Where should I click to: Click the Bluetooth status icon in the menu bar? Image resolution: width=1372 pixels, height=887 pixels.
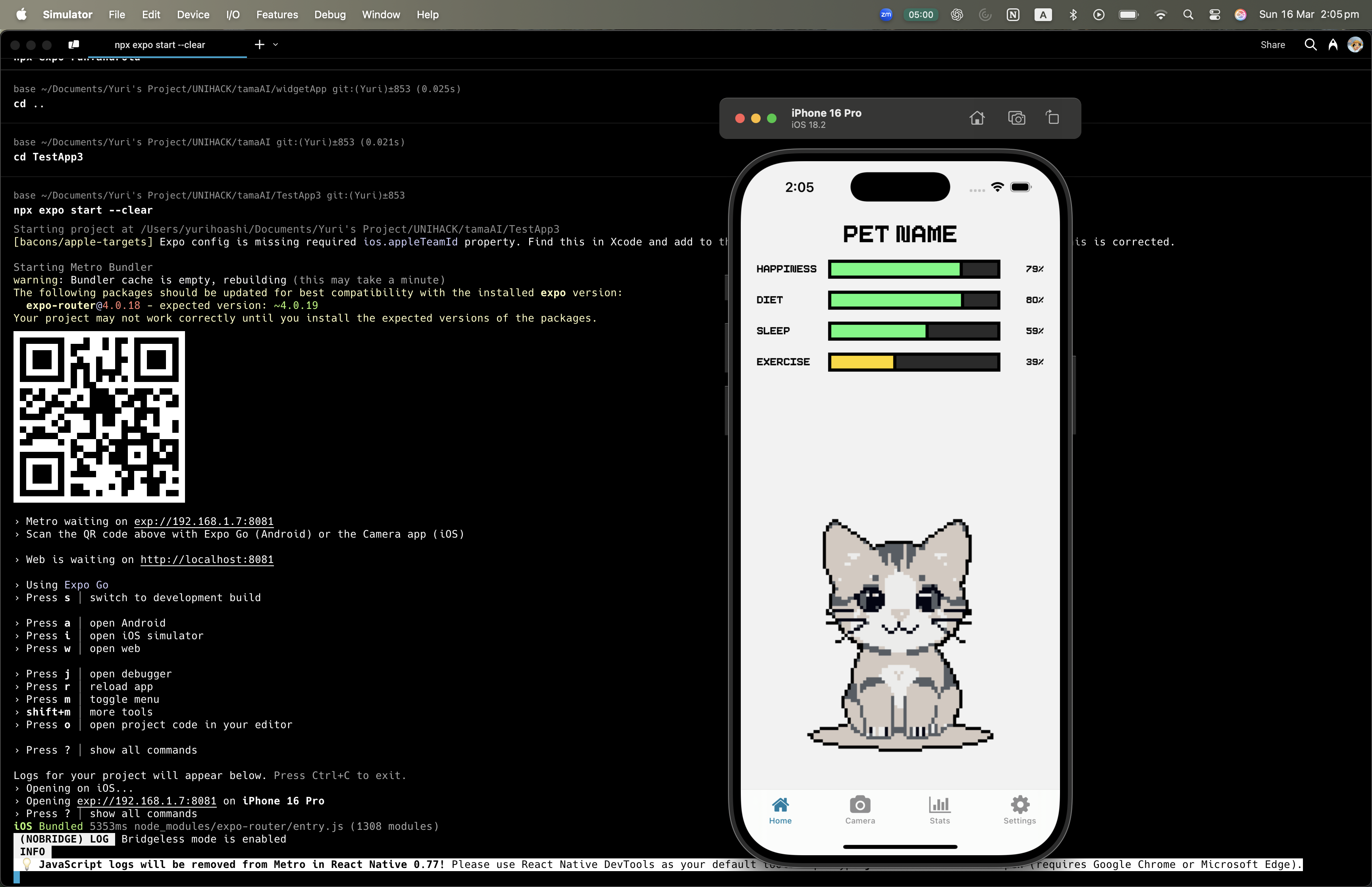click(1073, 15)
